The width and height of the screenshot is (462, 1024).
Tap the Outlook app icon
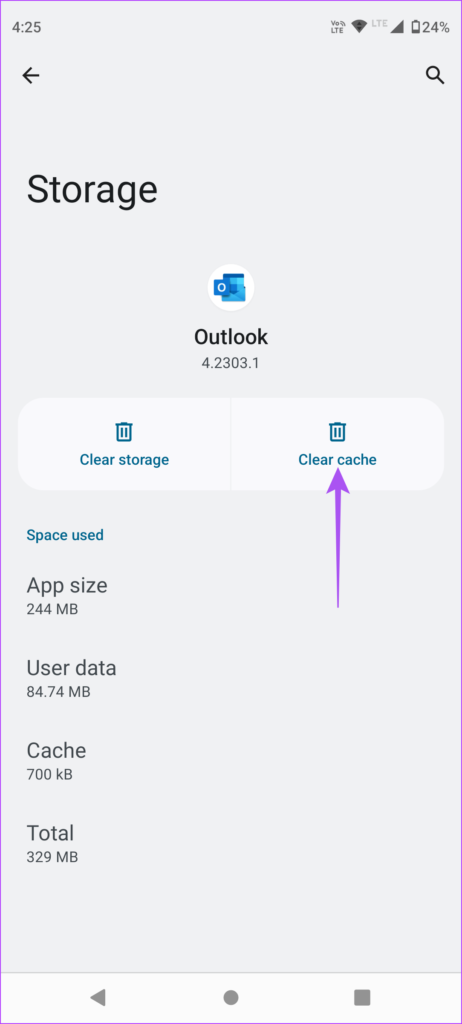[231, 287]
